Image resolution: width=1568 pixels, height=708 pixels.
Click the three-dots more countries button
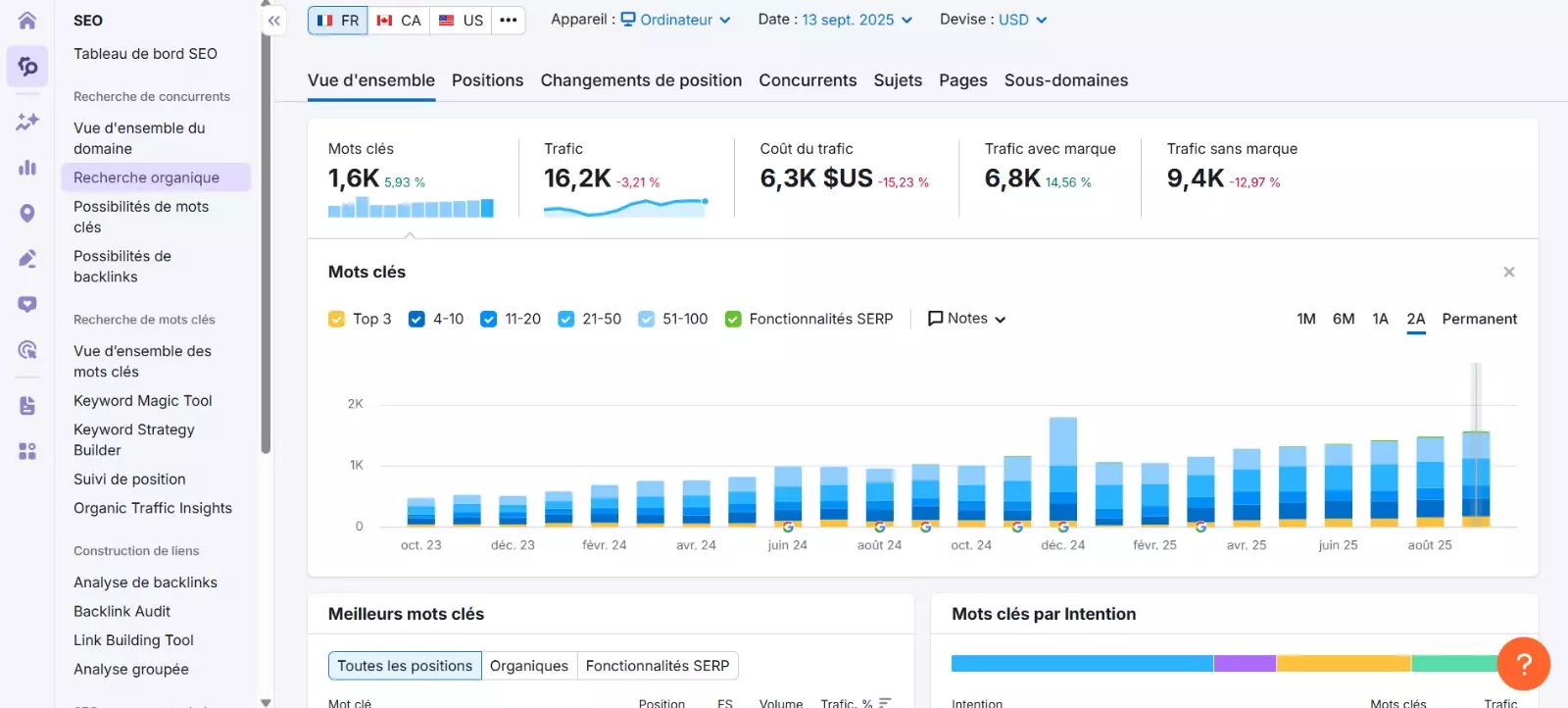508,21
